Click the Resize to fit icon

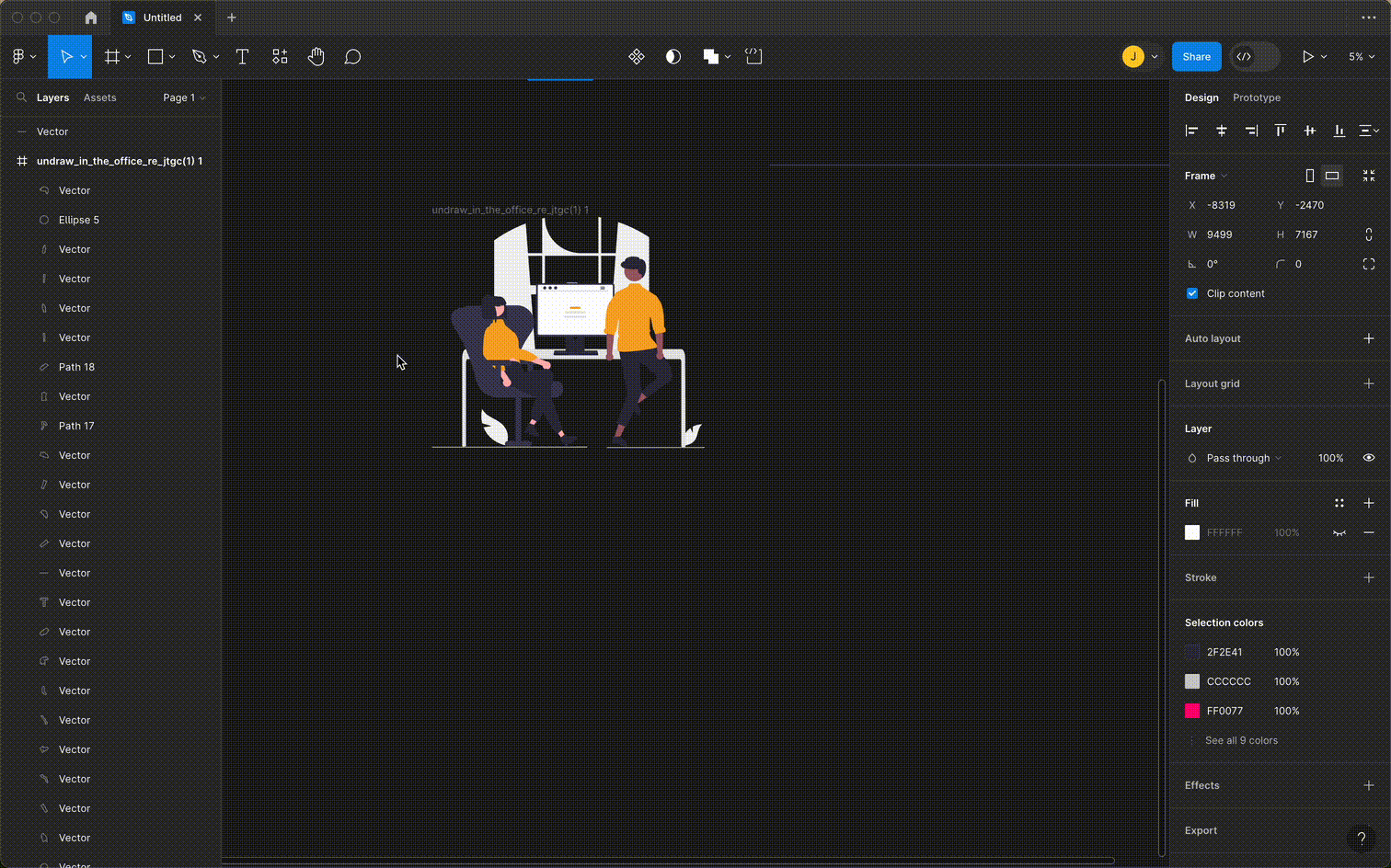(1369, 176)
